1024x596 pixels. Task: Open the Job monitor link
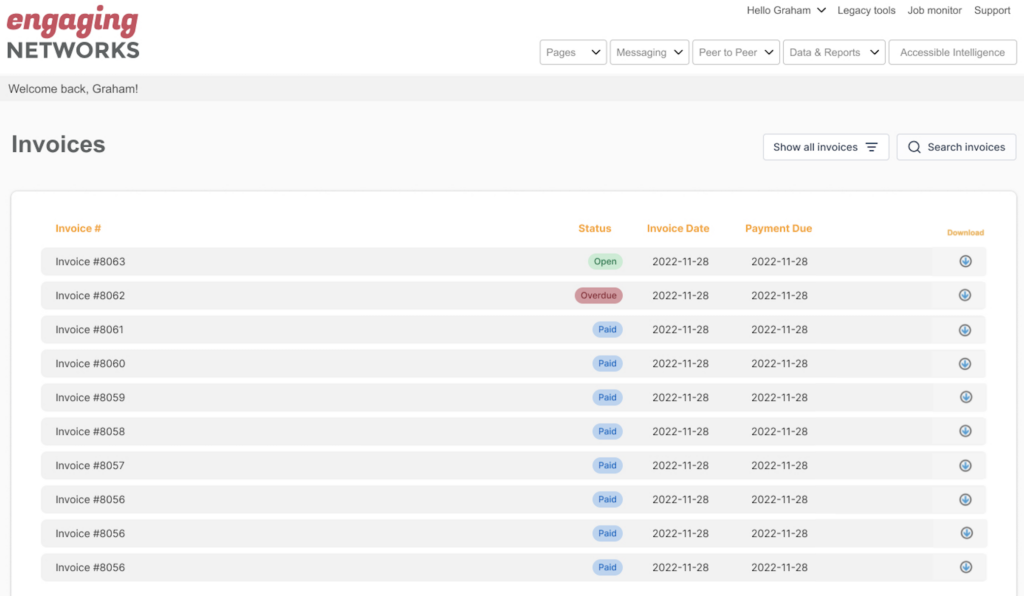point(934,11)
